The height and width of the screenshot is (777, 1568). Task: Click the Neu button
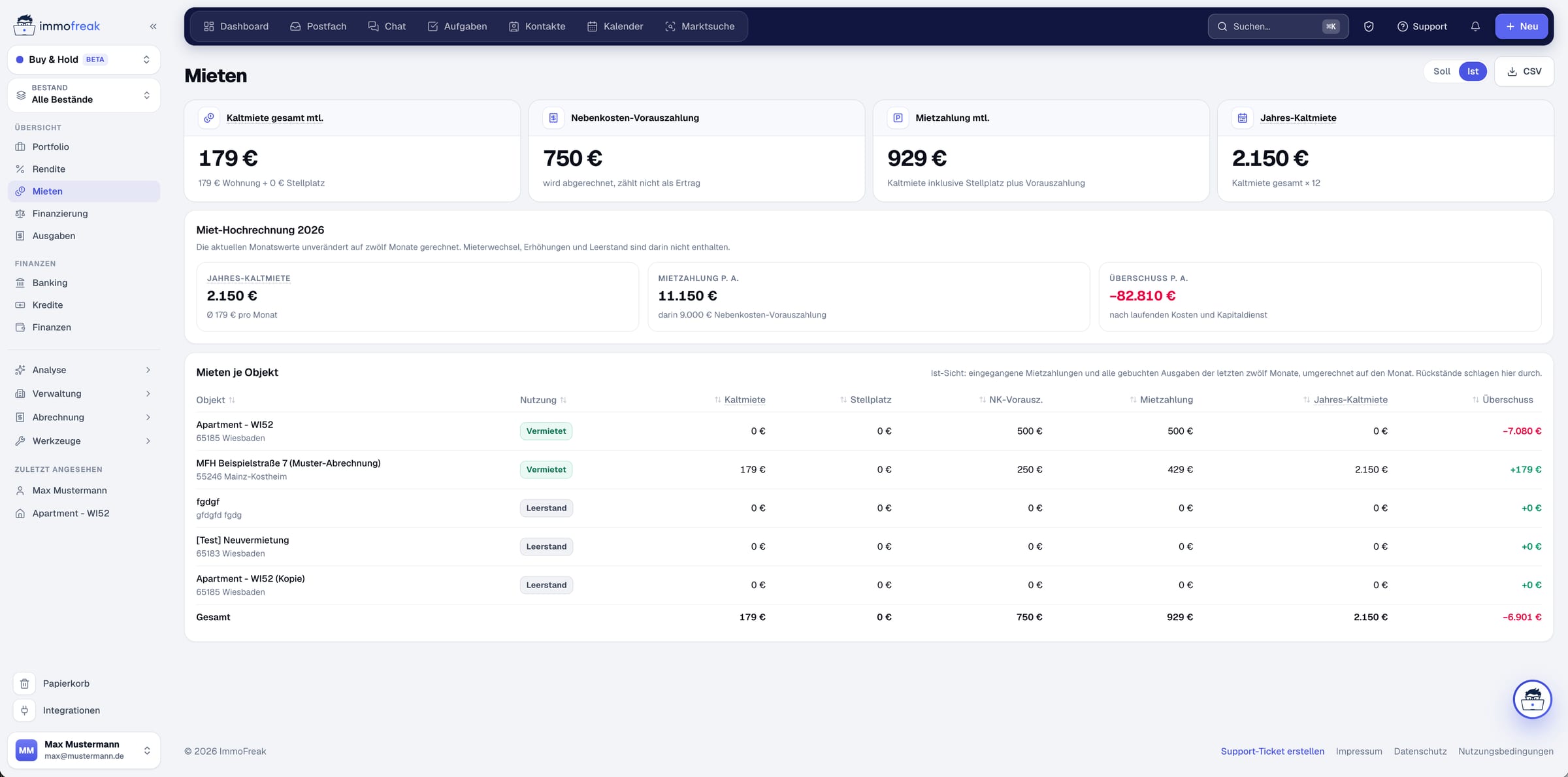(x=1521, y=26)
